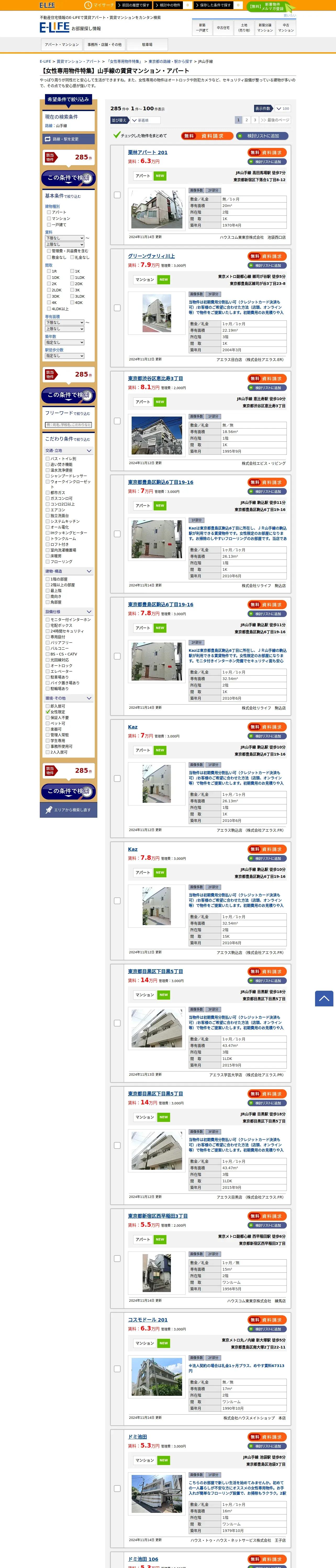This screenshot has height=1568, width=336.
Task: Open 土地(売り地) menu item
Action: 244,27
